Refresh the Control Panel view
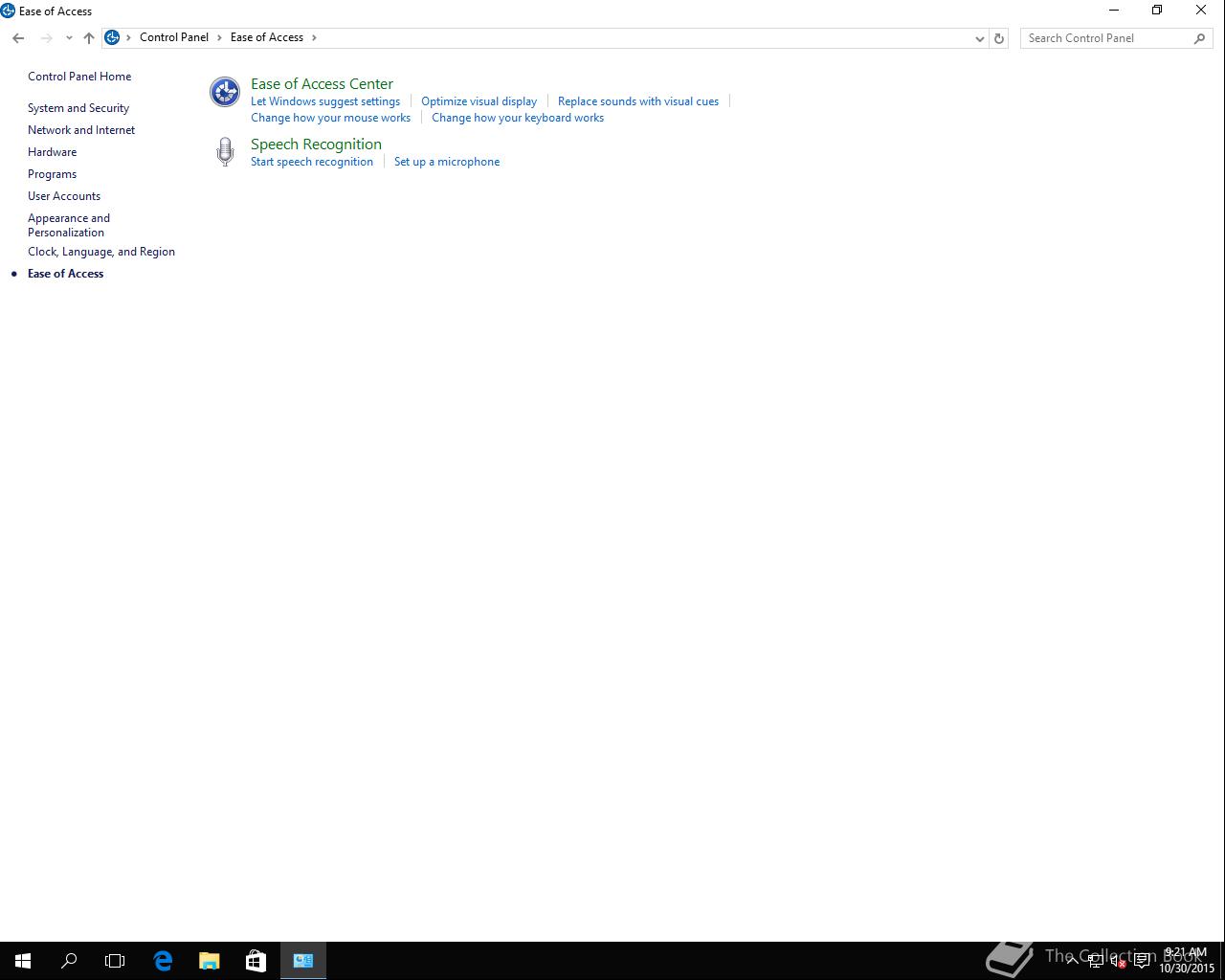The width and height of the screenshot is (1225, 980). click(x=999, y=38)
